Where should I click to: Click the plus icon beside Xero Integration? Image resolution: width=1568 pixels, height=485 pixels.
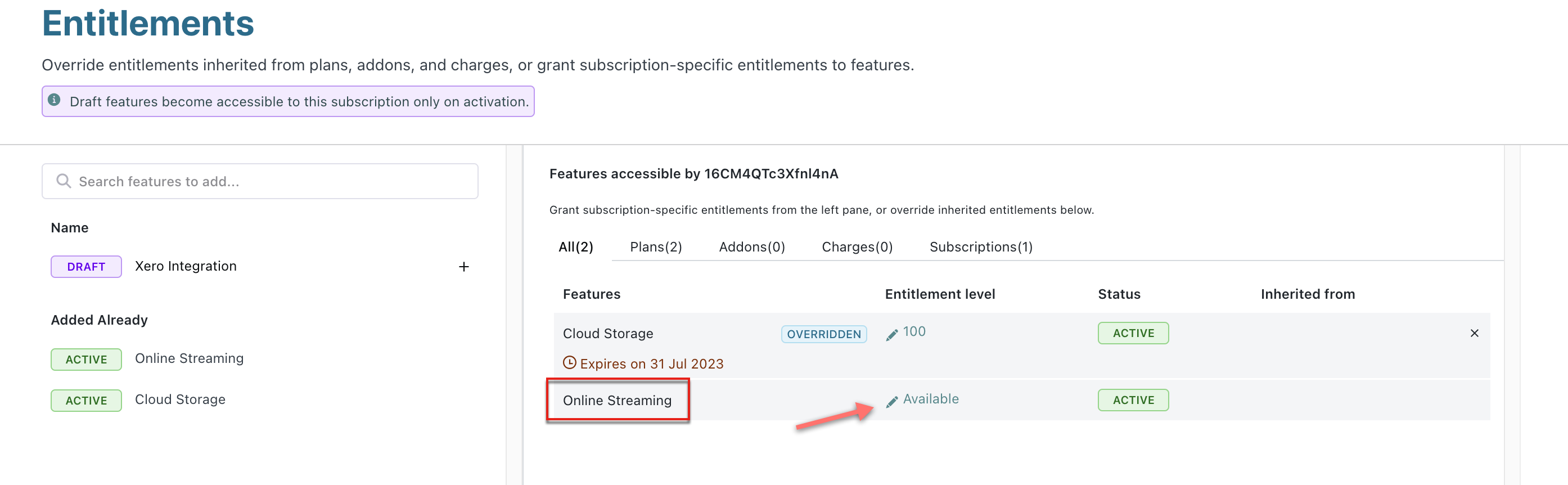coord(464,267)
